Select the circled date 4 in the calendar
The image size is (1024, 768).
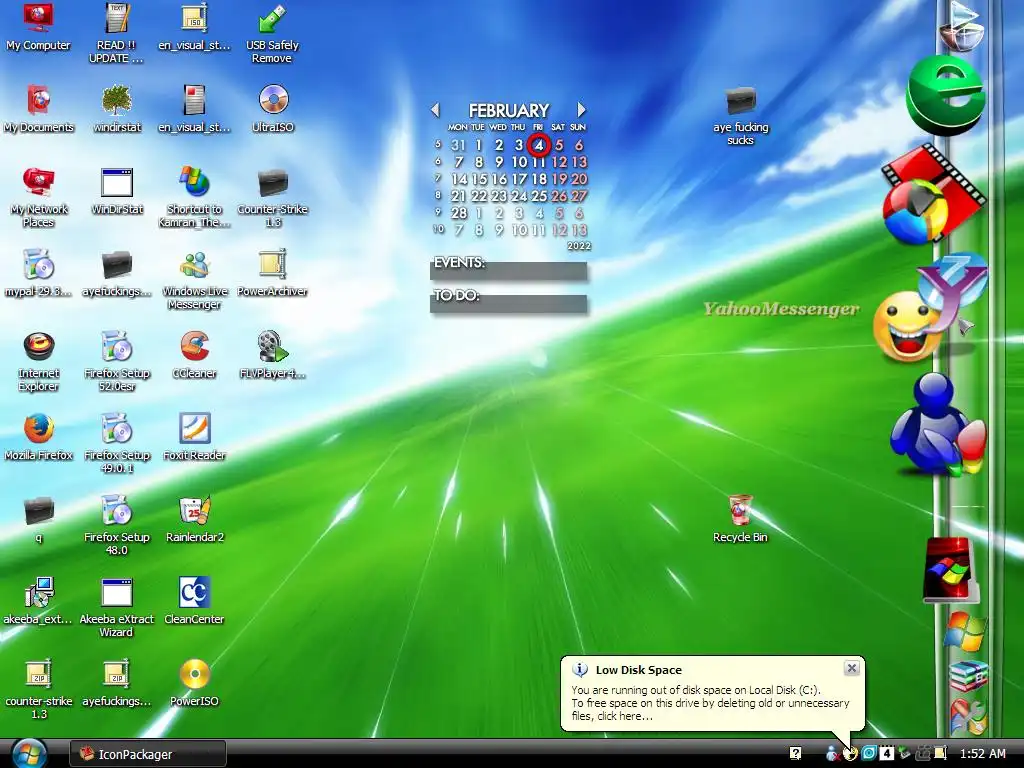point(539,145)
